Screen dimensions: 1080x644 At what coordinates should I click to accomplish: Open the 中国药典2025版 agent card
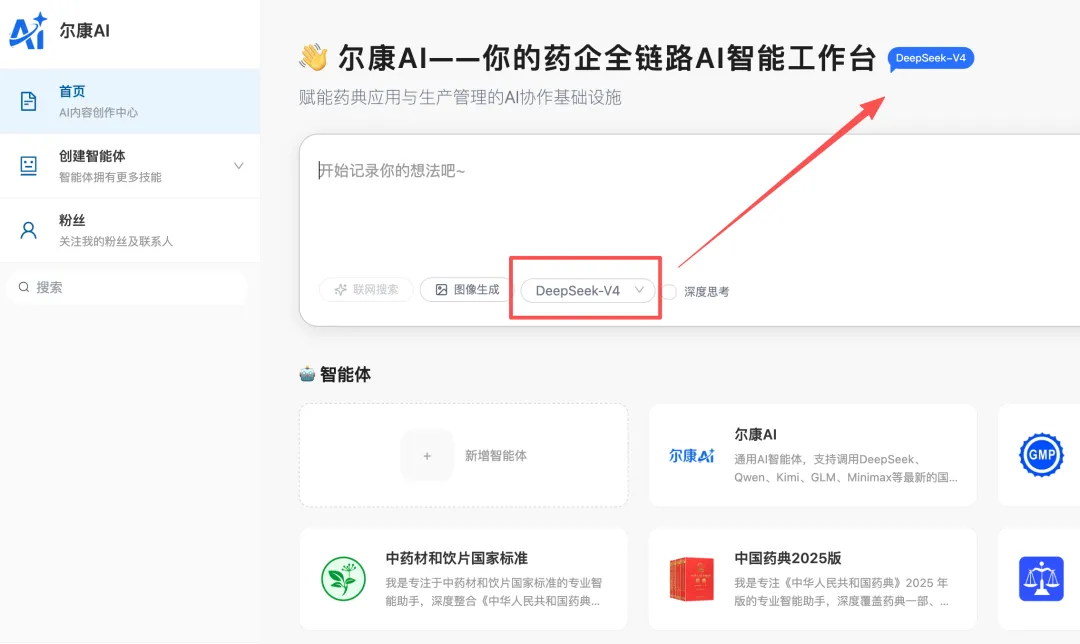813,579
